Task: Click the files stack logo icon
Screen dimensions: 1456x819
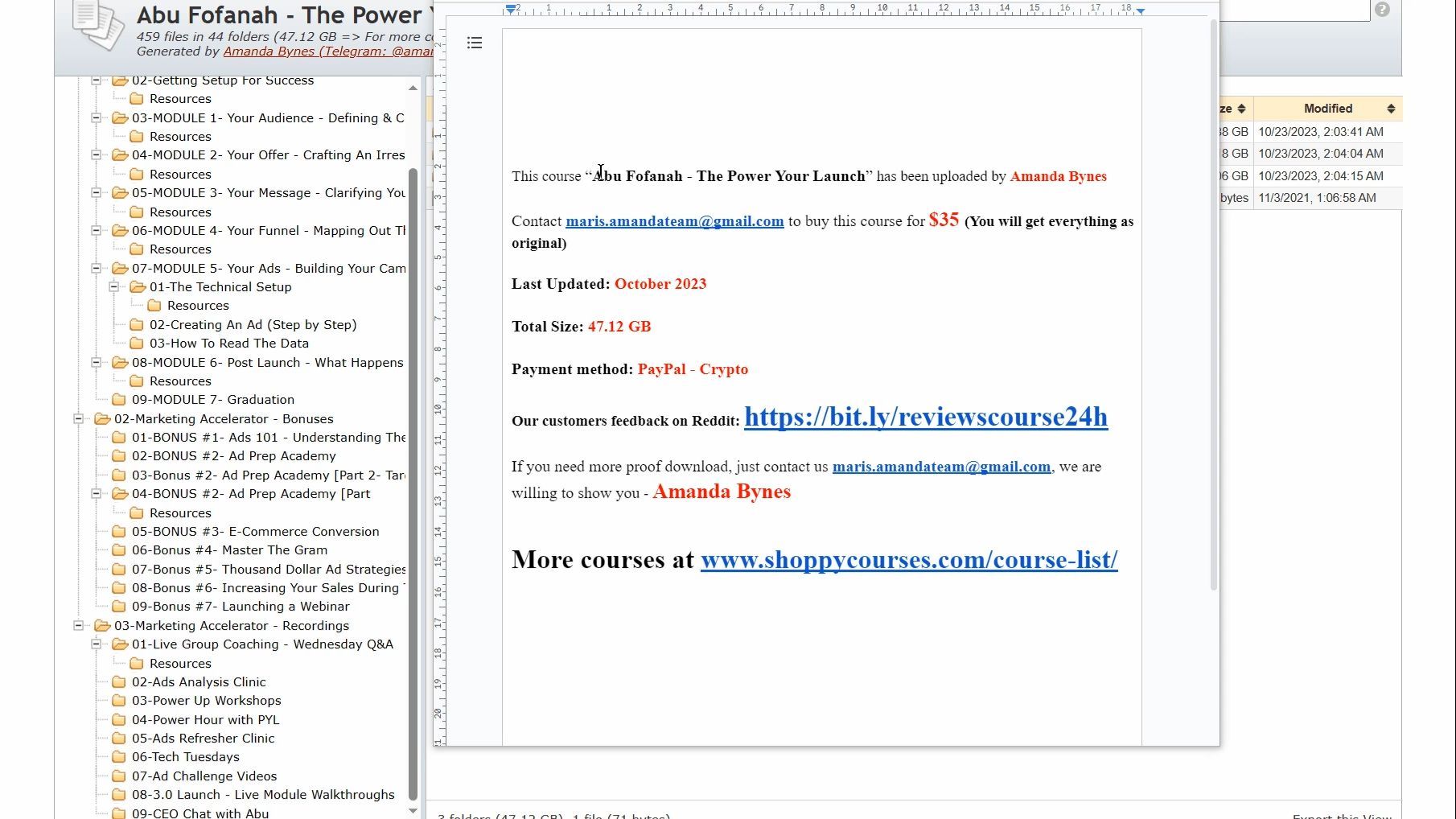Action: click(97, 25)
